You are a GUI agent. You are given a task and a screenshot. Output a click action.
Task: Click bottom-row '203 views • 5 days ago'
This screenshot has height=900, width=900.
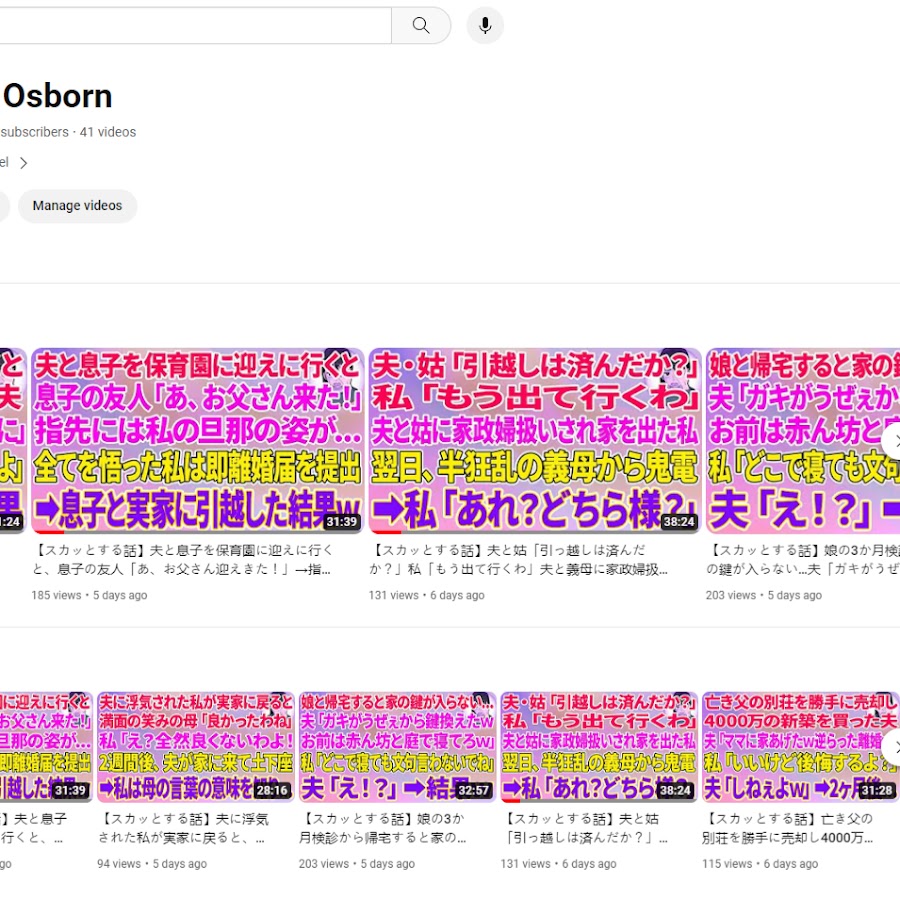coord(356,864)
